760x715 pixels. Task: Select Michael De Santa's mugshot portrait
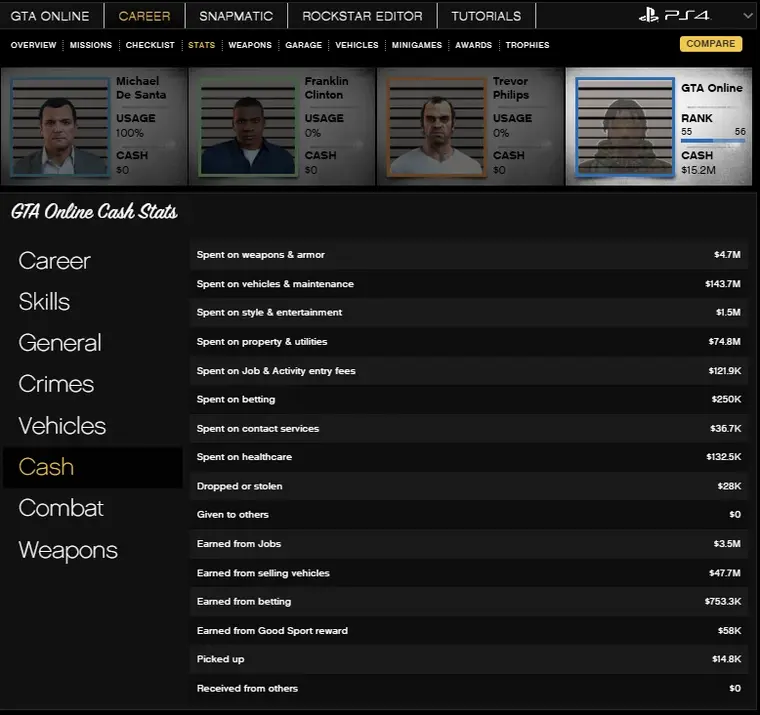pyautogui.click(x=59, y=126)
